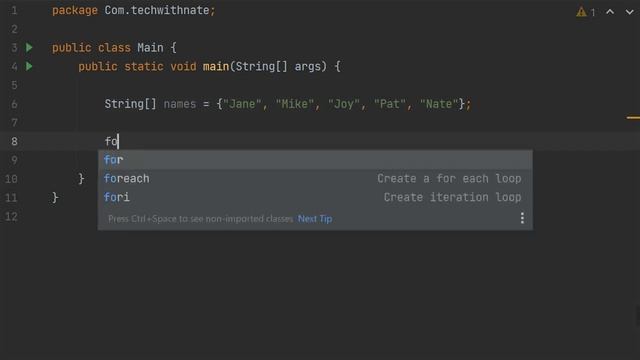Click the "Pat" string literal
640x360 pixels.
click(389, 104)
